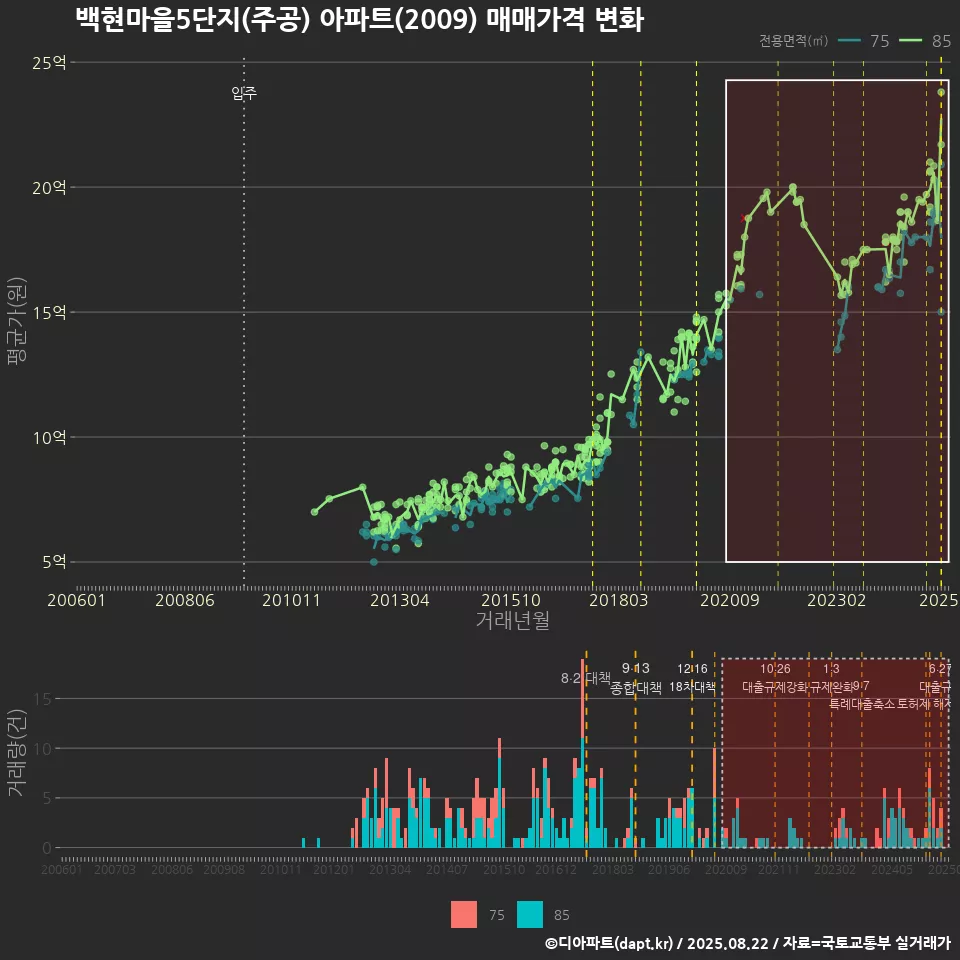Image resolution: width=960 pixels, height=960 pixels.
Task: Click the 15억 y-axis label
Action: [49, 312]
